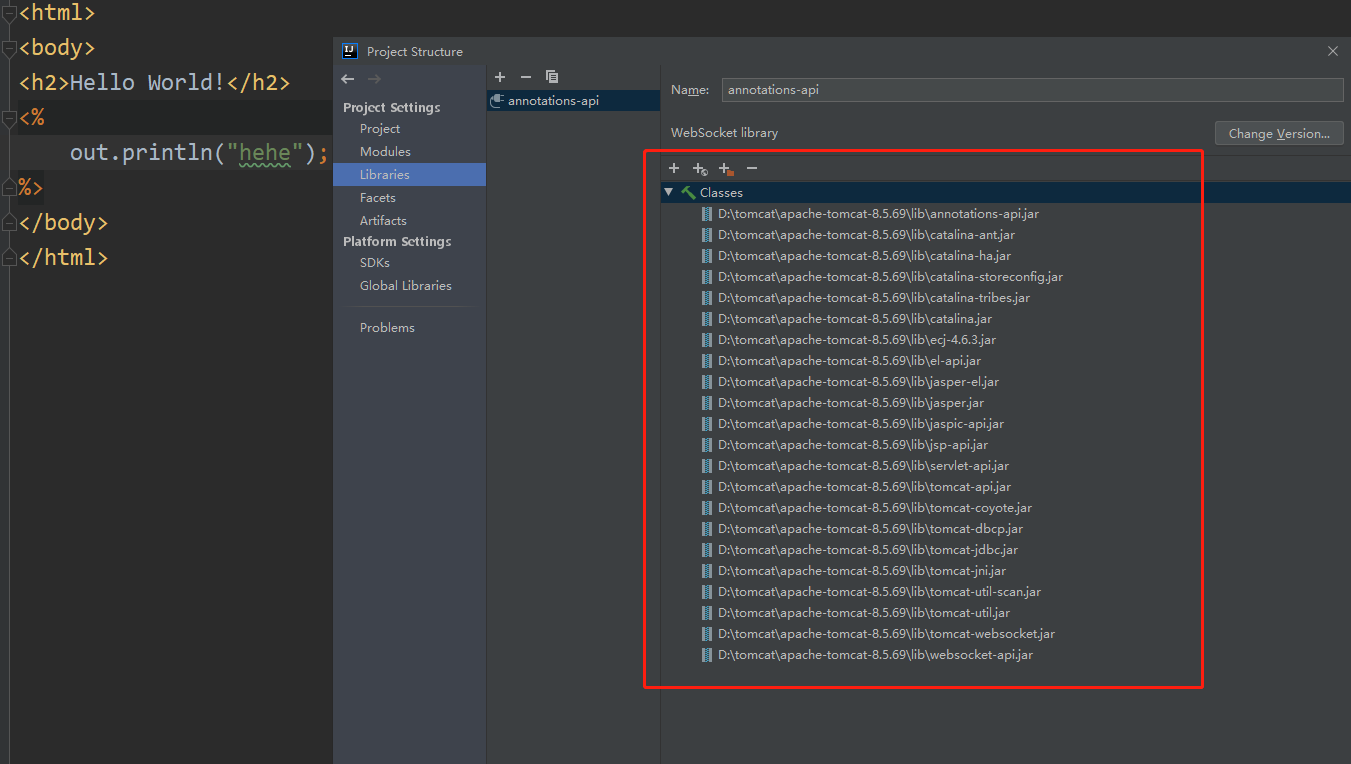Click the IntelliJ logo in the Project Structure title
The width and height of the screenshot is (1351, 764).
point(350,51)
